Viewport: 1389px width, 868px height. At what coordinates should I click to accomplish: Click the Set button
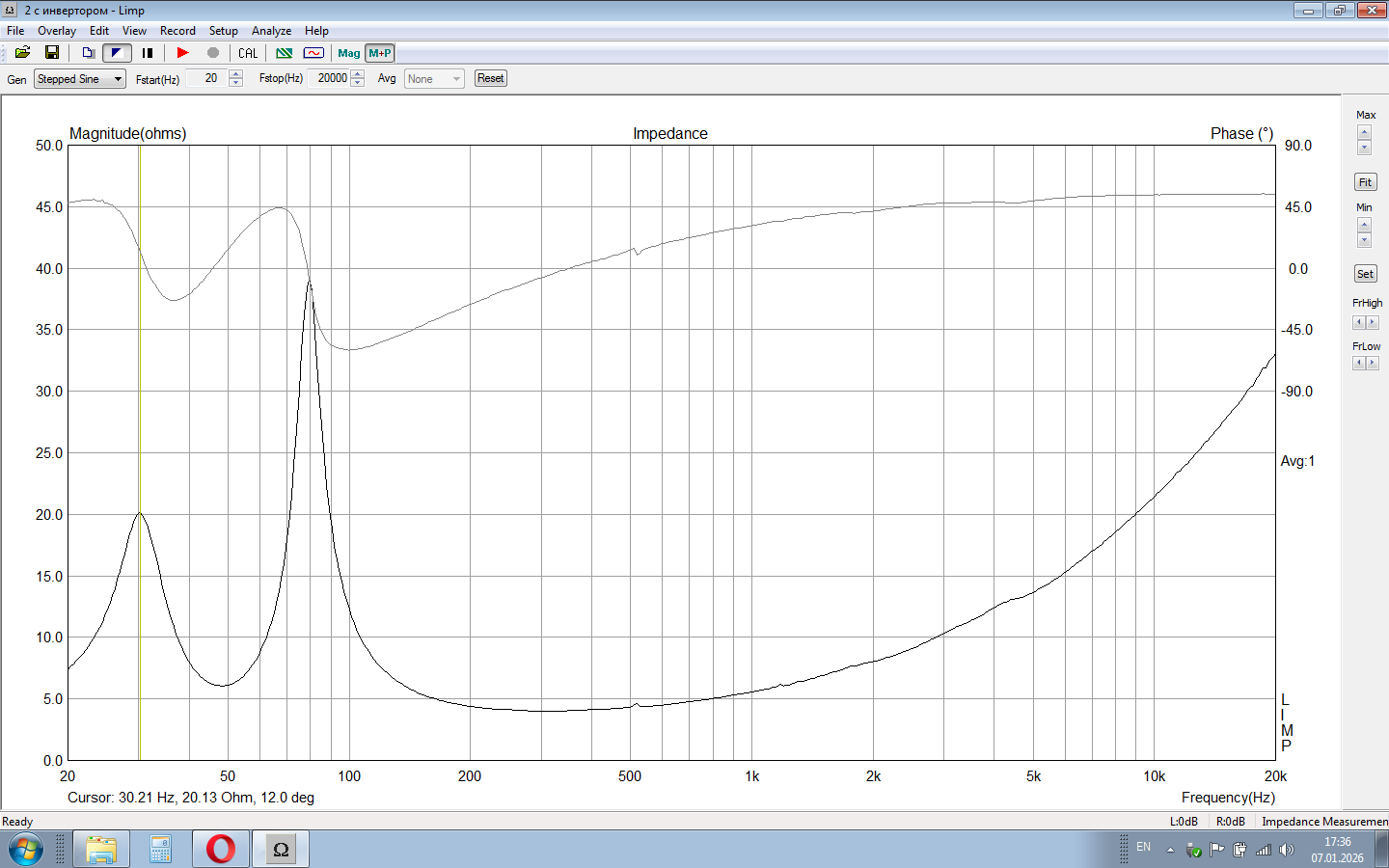[x=1365, y=274]
